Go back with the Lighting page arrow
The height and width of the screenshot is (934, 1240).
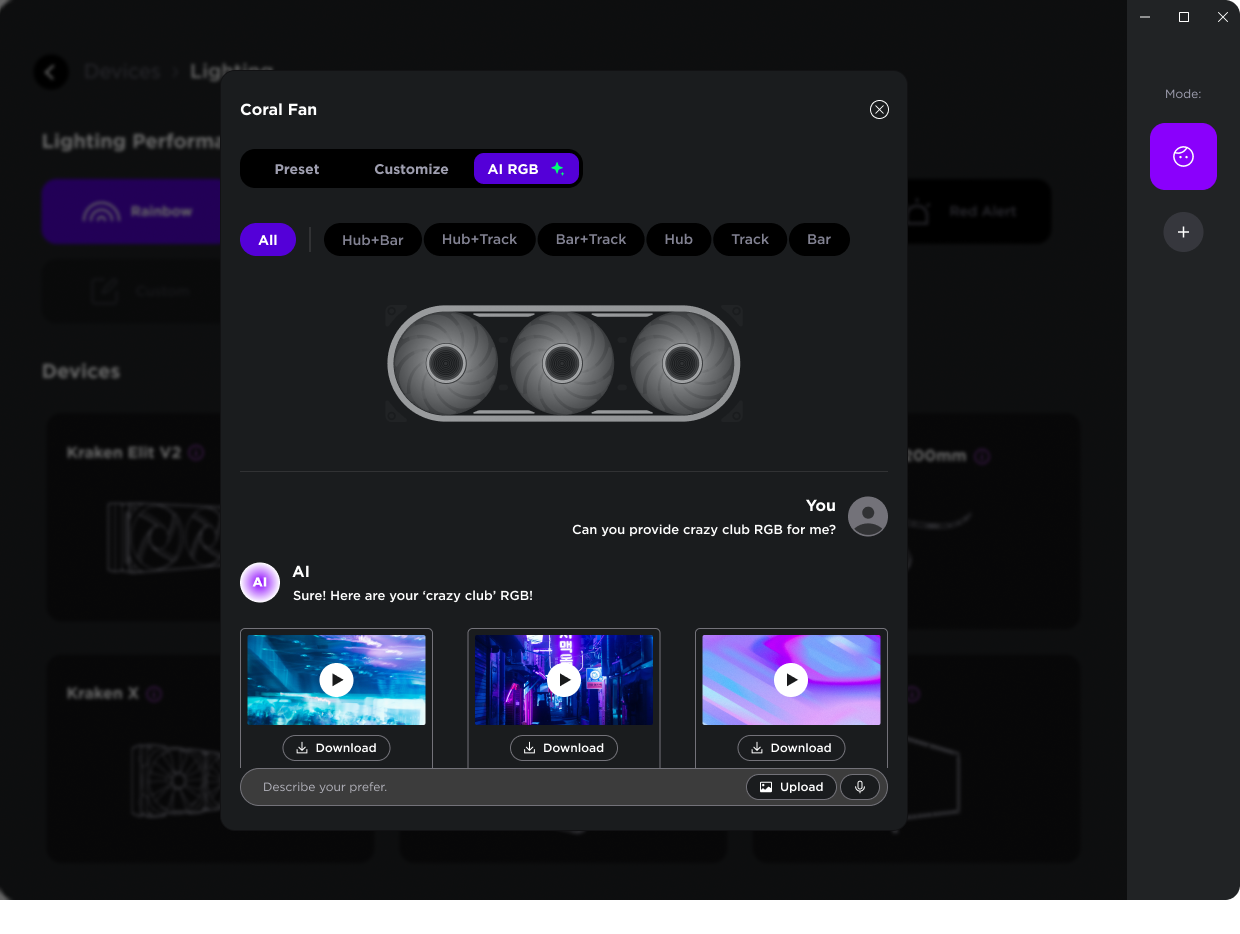[51, 72]
